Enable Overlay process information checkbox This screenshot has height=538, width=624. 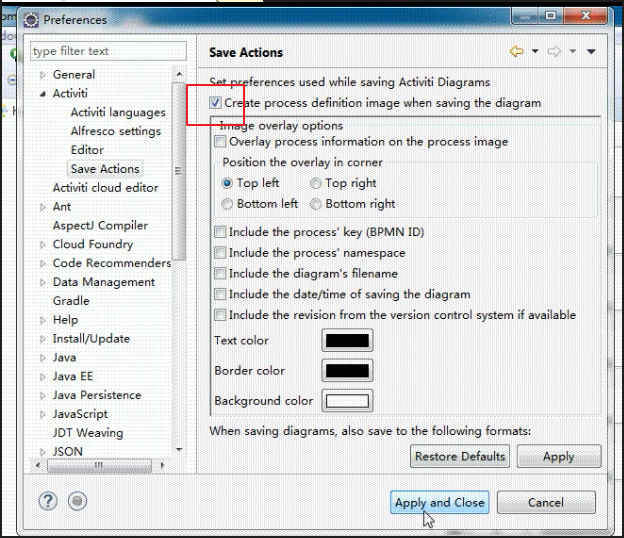(220, 141)
